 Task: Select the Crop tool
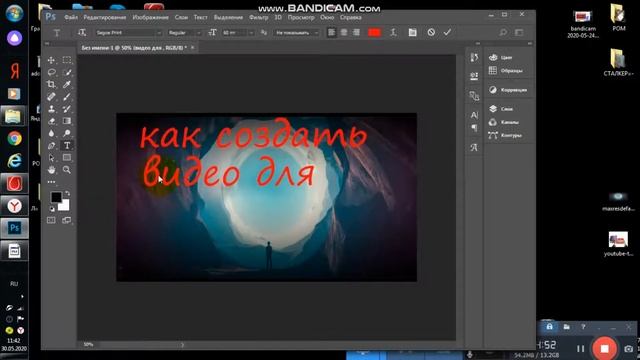51,84
